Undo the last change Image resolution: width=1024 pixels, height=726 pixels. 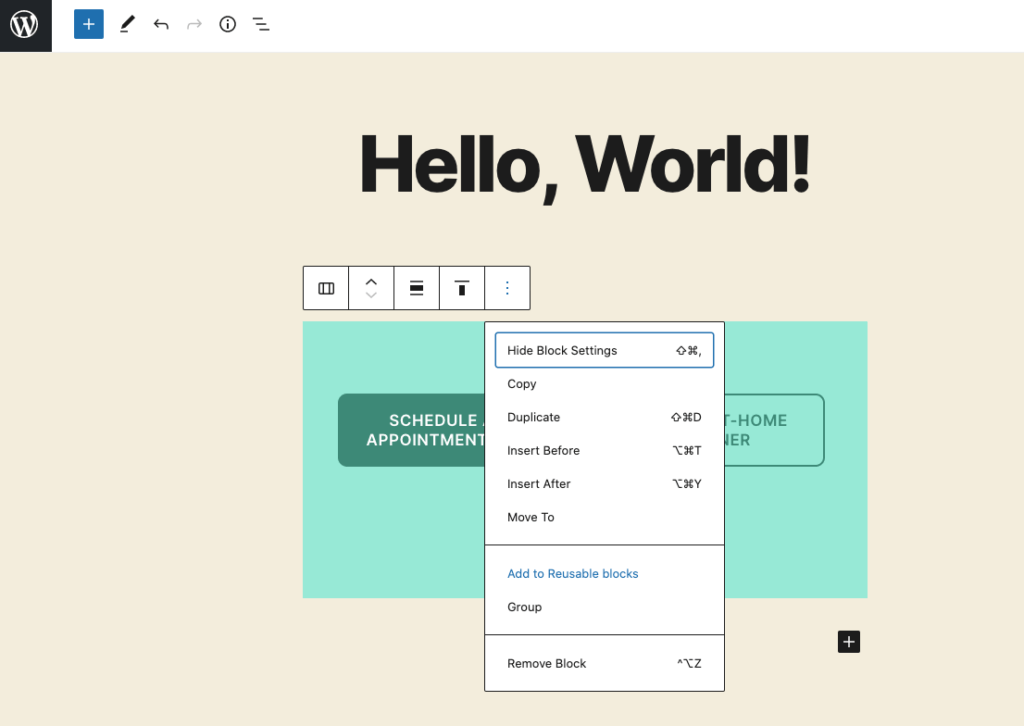161,25
